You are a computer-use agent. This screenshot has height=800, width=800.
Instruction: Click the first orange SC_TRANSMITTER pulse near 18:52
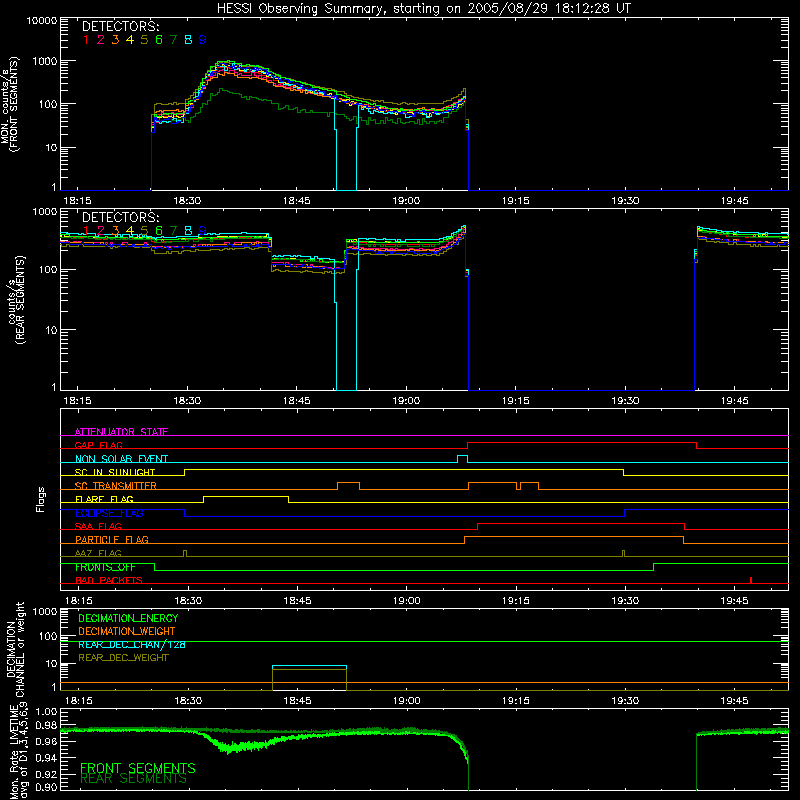click(x=348, y=483)
